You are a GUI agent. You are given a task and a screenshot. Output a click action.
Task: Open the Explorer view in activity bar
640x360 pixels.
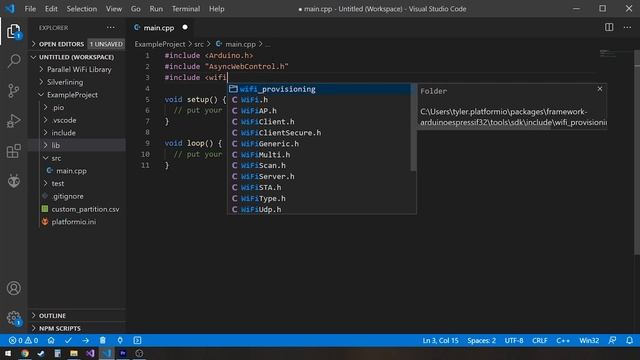tap(13, 31)
